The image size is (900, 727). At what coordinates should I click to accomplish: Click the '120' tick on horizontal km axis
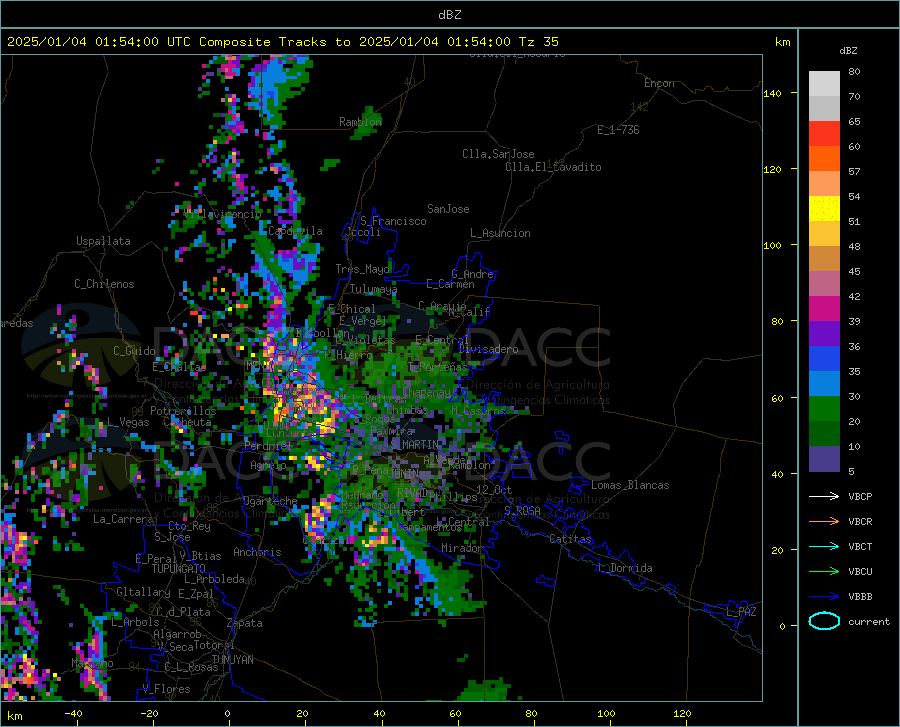[682, 713]
